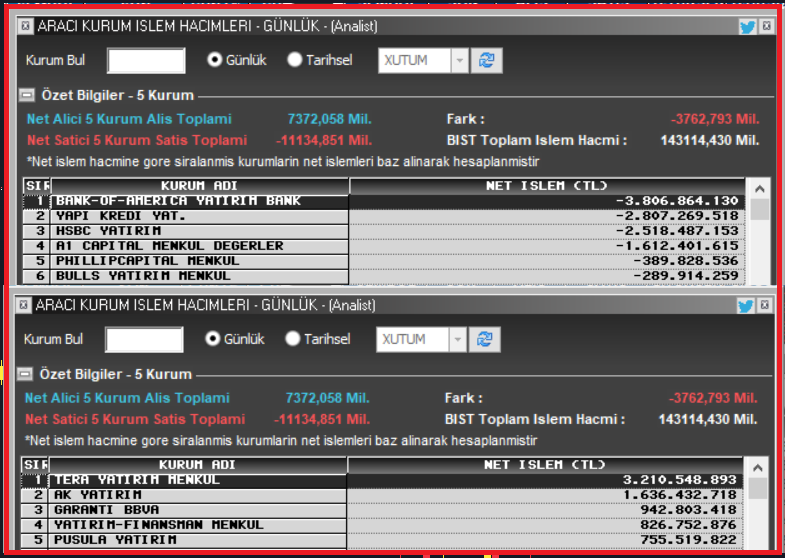Select Günlük radio in TERA YATIRIM window
This screenshot has height=558, width=785.
pyautogui.click(x=213, y=339)
